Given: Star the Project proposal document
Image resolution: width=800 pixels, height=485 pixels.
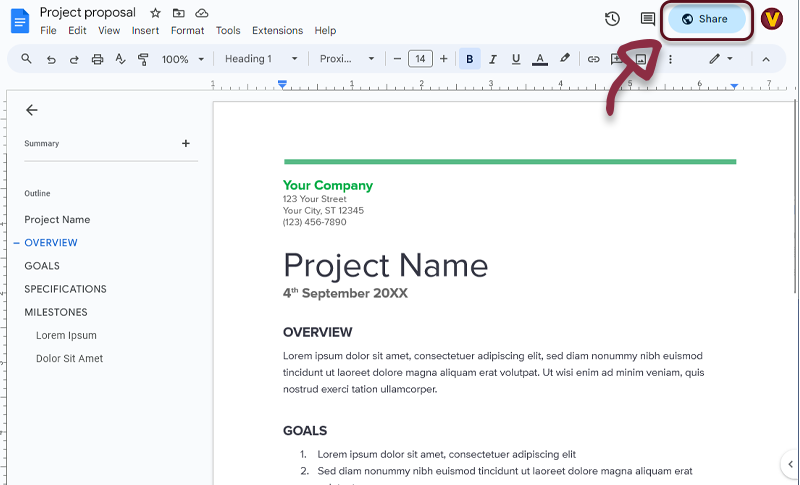Looking at the screenshot, I should click(x=155, y=13).
